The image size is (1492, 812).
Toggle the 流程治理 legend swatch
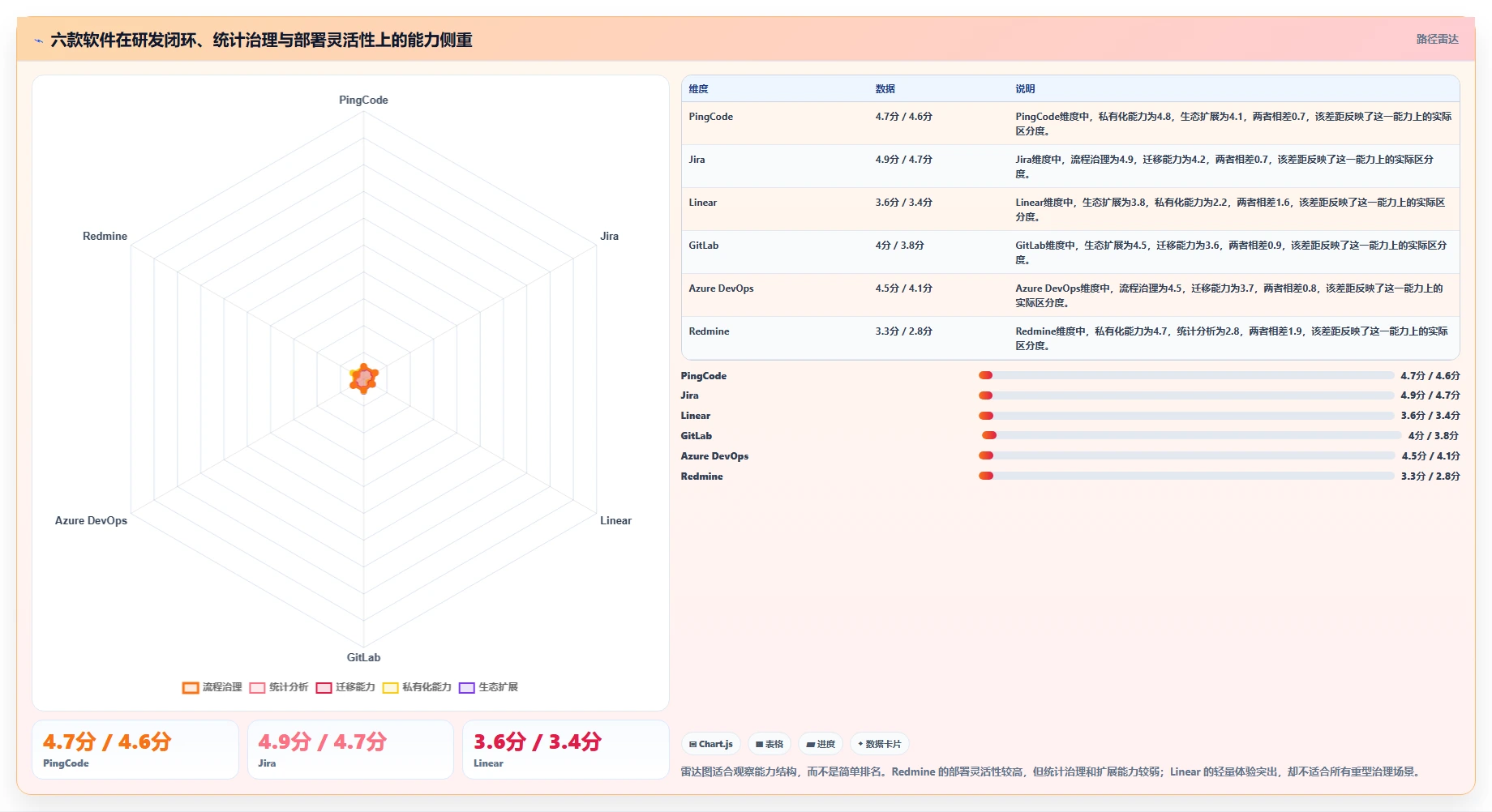tap(191, 687)
